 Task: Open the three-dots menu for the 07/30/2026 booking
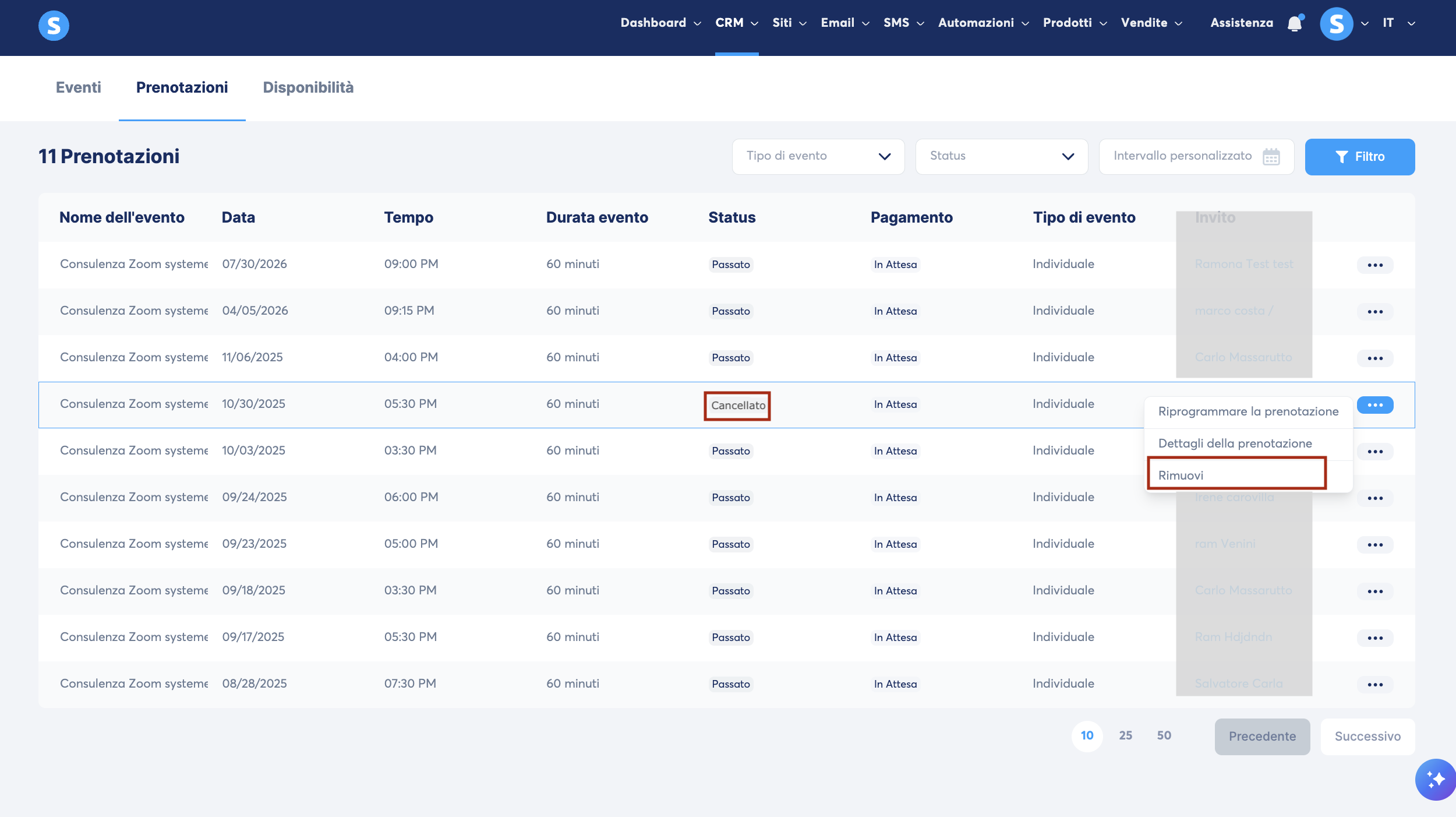click(1375, 265)
